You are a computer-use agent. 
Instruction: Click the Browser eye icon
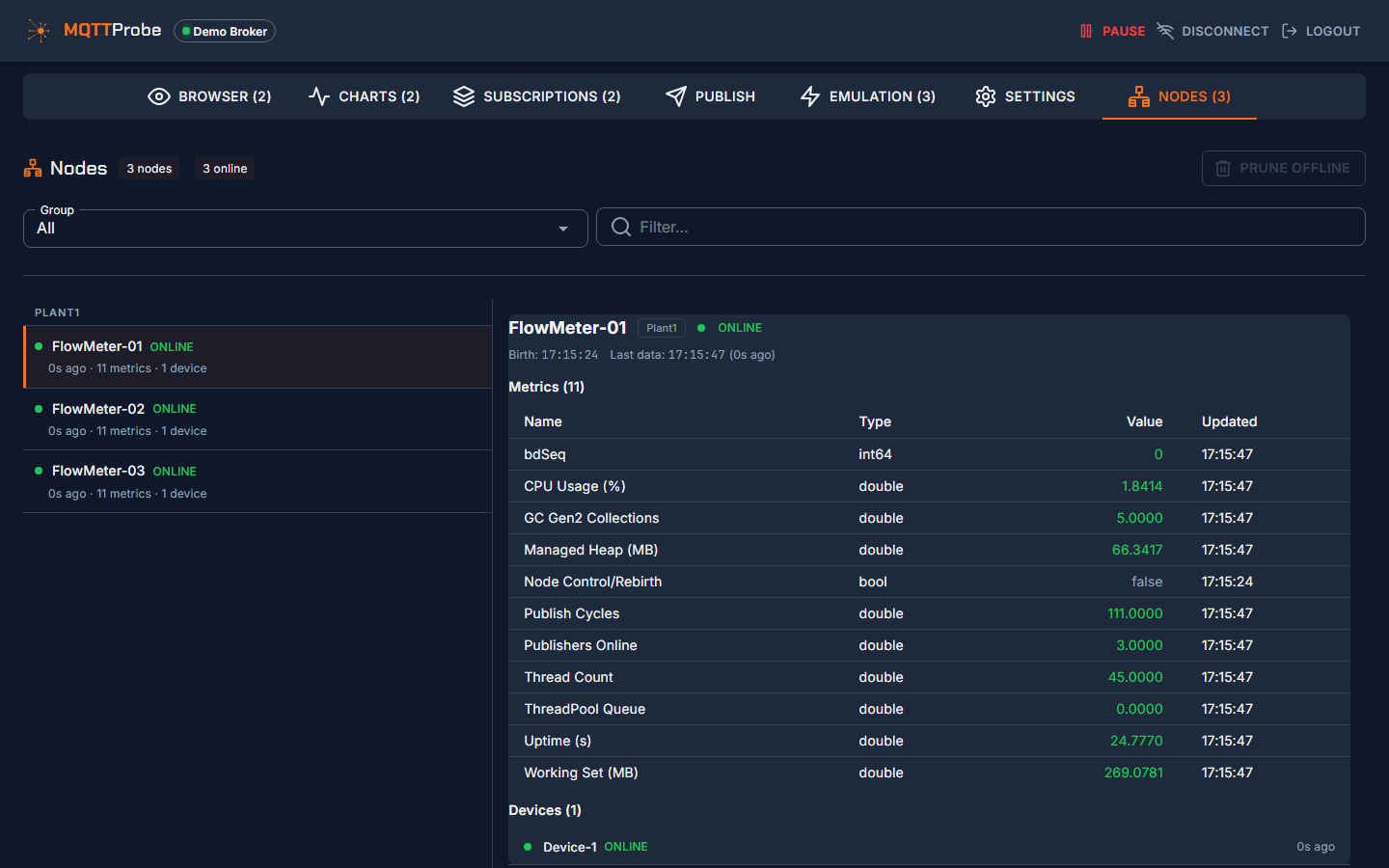[159, 96]
